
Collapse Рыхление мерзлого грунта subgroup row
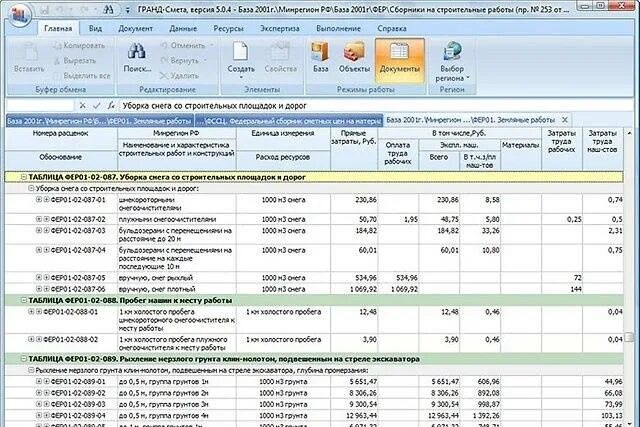click(x=31, y=370)
